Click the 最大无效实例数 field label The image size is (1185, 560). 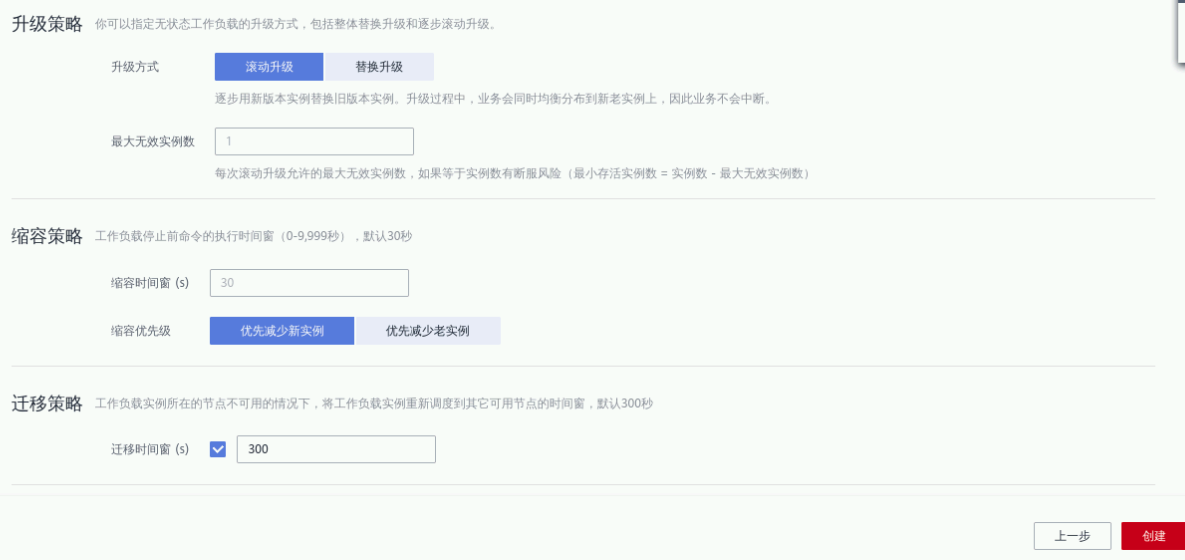[153, 141]
